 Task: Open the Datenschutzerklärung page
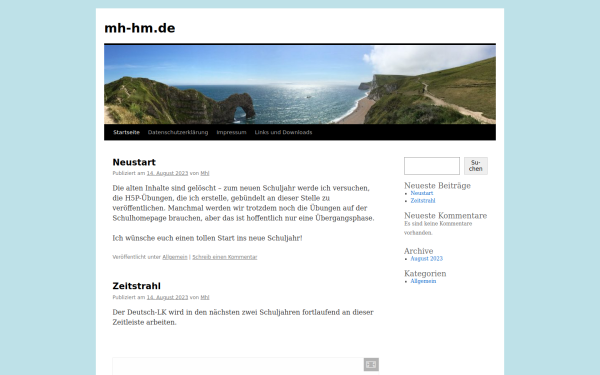pos(178,132)
